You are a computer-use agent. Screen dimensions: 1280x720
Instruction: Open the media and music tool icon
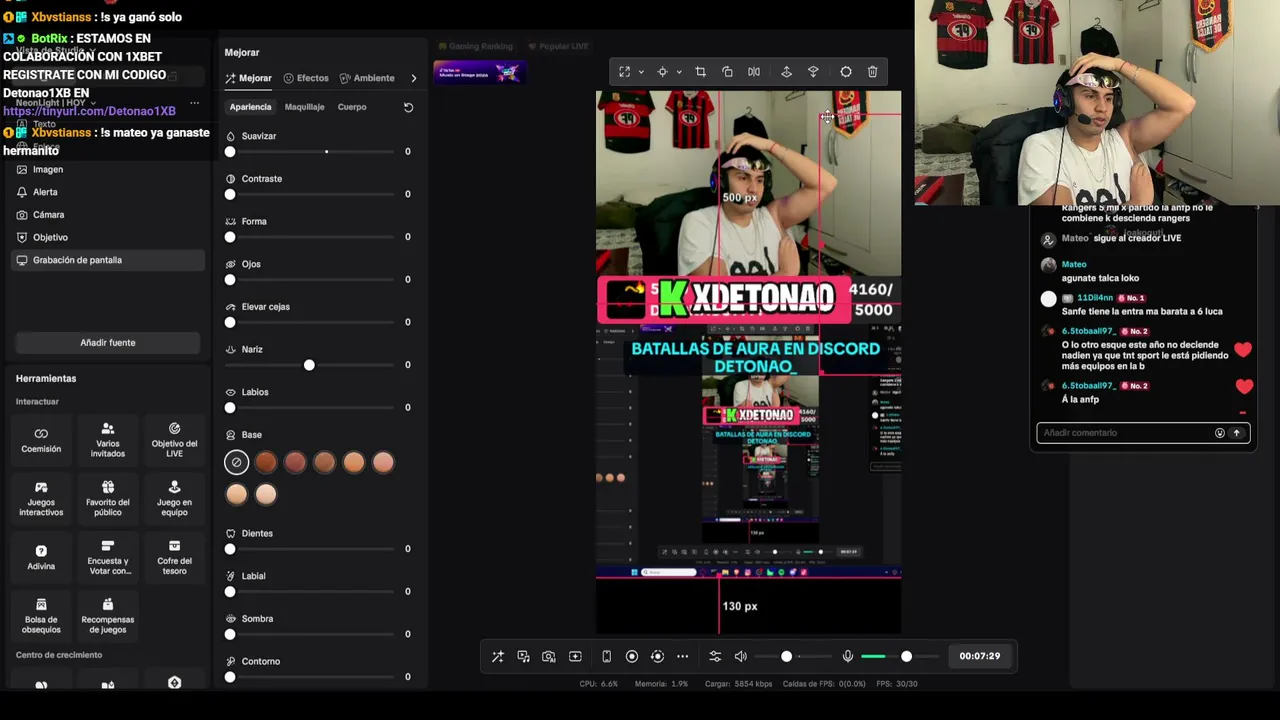coord(523,656)
